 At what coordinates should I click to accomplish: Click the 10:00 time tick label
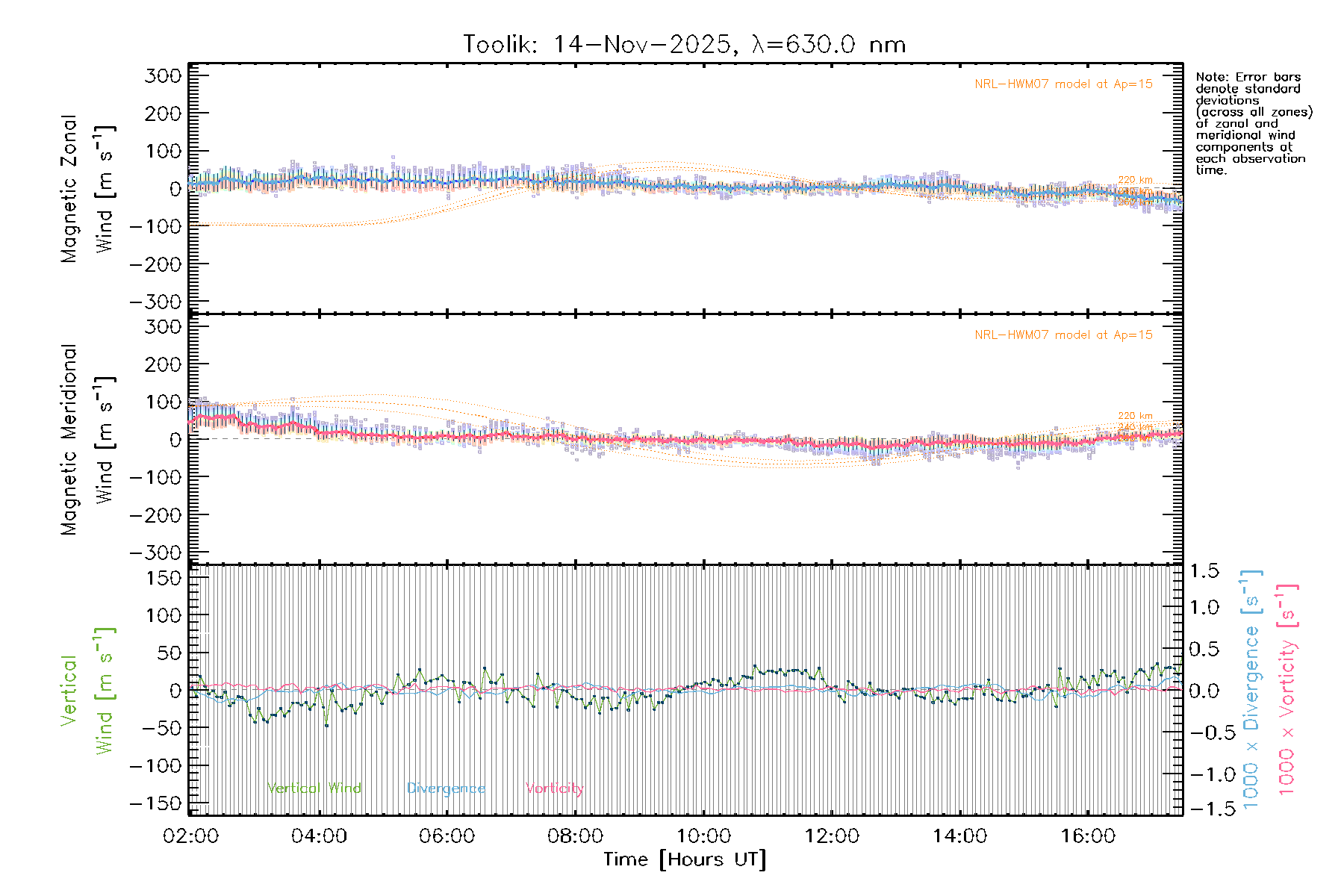pyautogui.click(x=703, y=836)
